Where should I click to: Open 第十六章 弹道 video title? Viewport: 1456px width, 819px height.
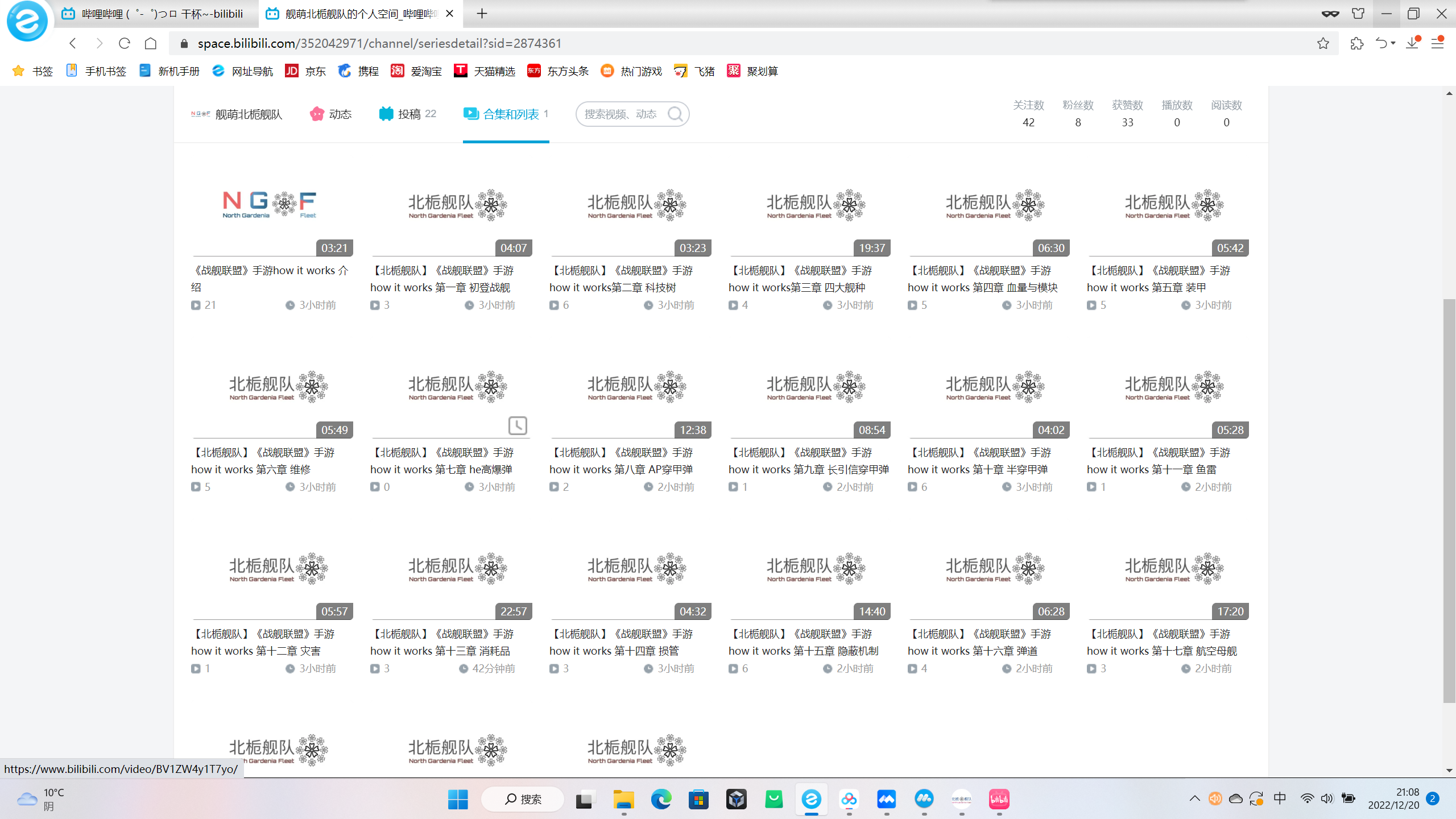[979, 642]
